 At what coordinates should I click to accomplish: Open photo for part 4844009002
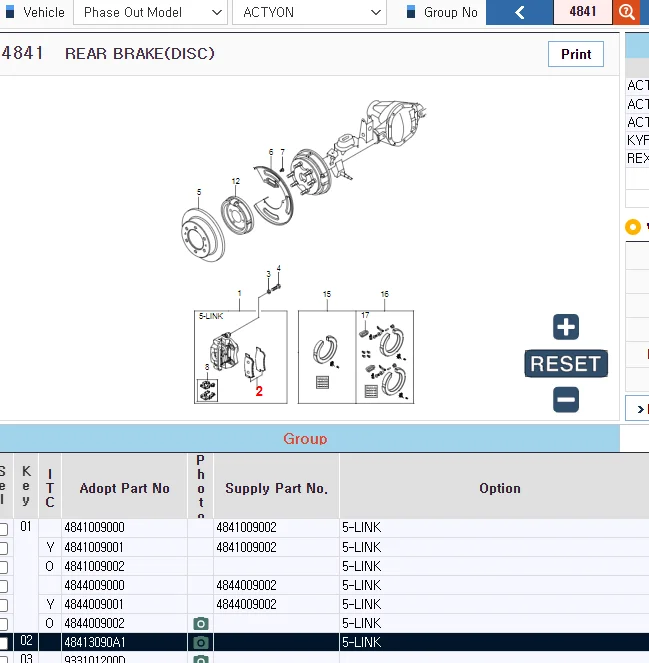[201, 623]
